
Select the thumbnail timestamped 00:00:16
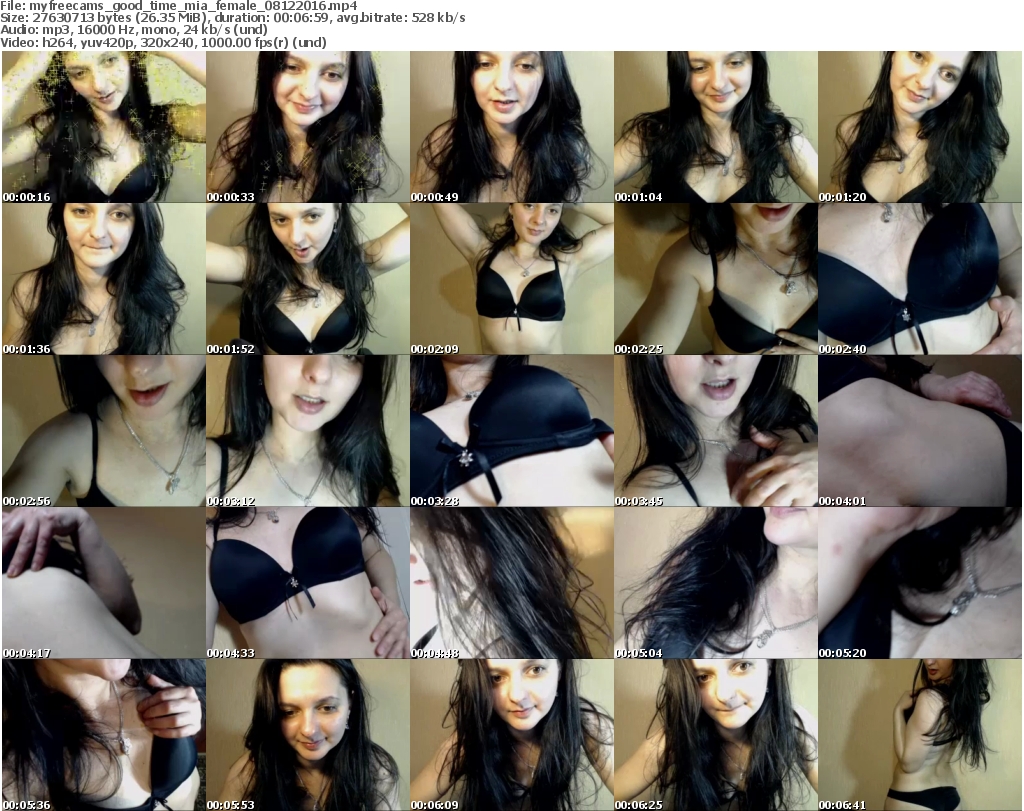[104, 127]
